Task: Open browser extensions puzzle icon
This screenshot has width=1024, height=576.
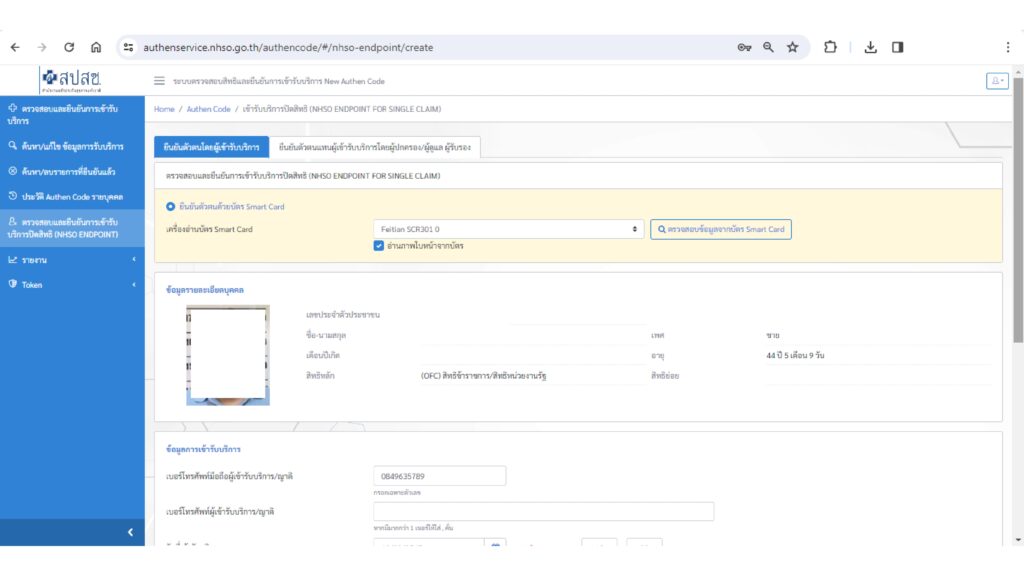Action: 830,47
